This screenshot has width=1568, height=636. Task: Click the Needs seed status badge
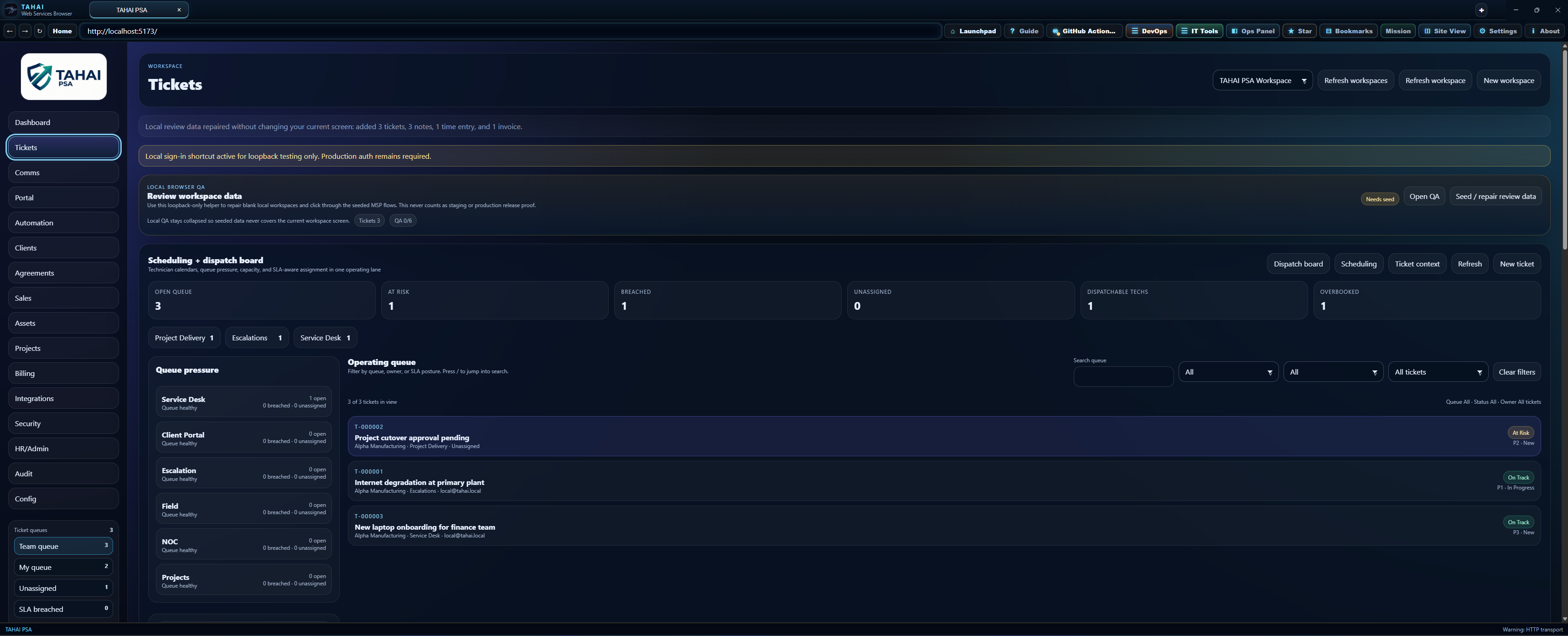(1379, 199)
